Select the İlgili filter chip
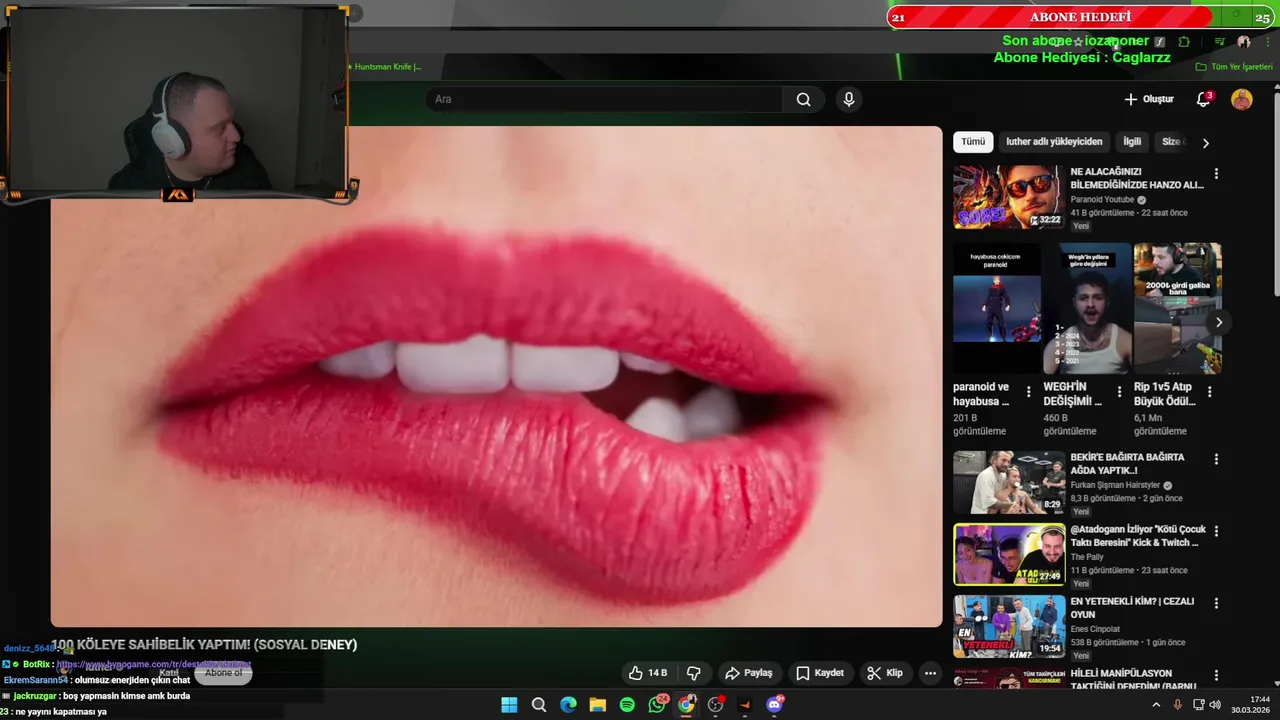Image resolution: width=1280 pixels, height=720 pixels. (x=1132, y=142)
